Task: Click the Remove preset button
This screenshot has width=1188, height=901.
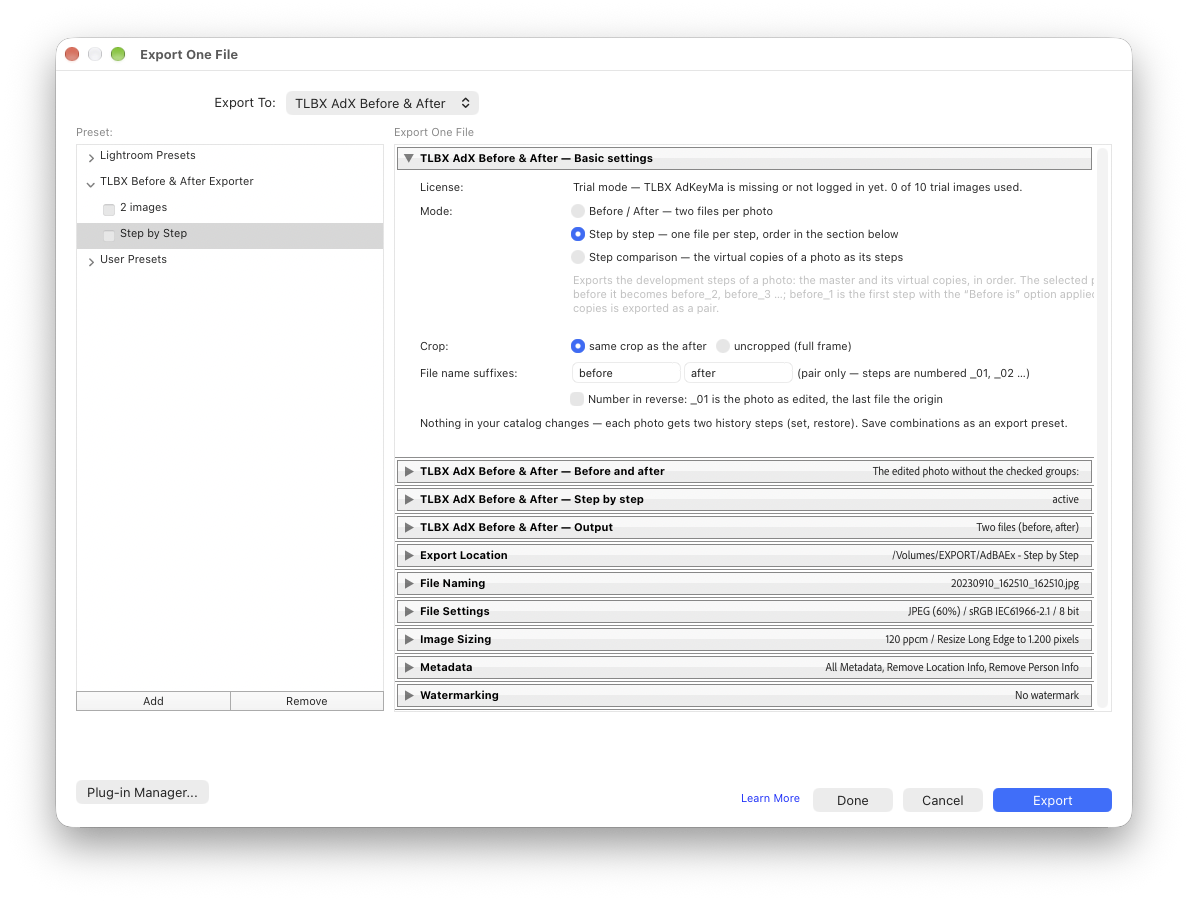Action: point(307,701)
